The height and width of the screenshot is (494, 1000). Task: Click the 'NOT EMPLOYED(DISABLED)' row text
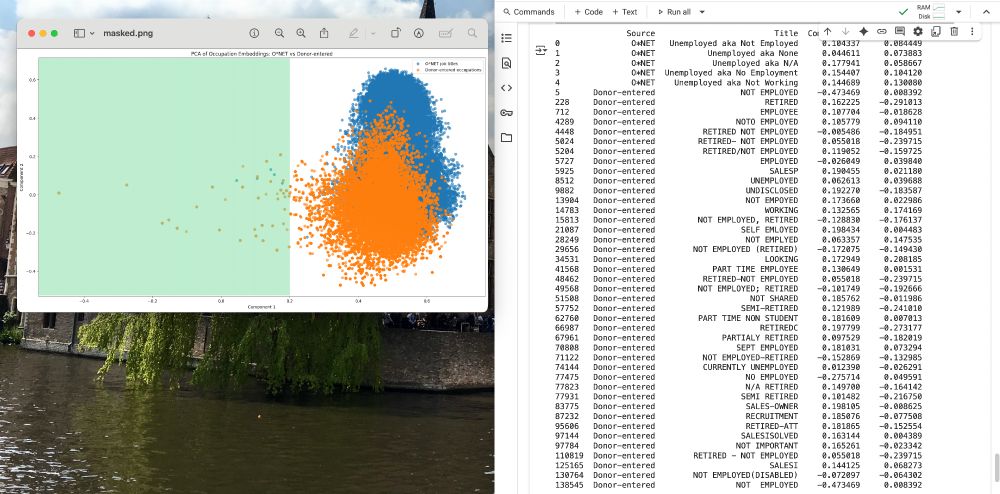pyautogui.click(x=745, y=476)
